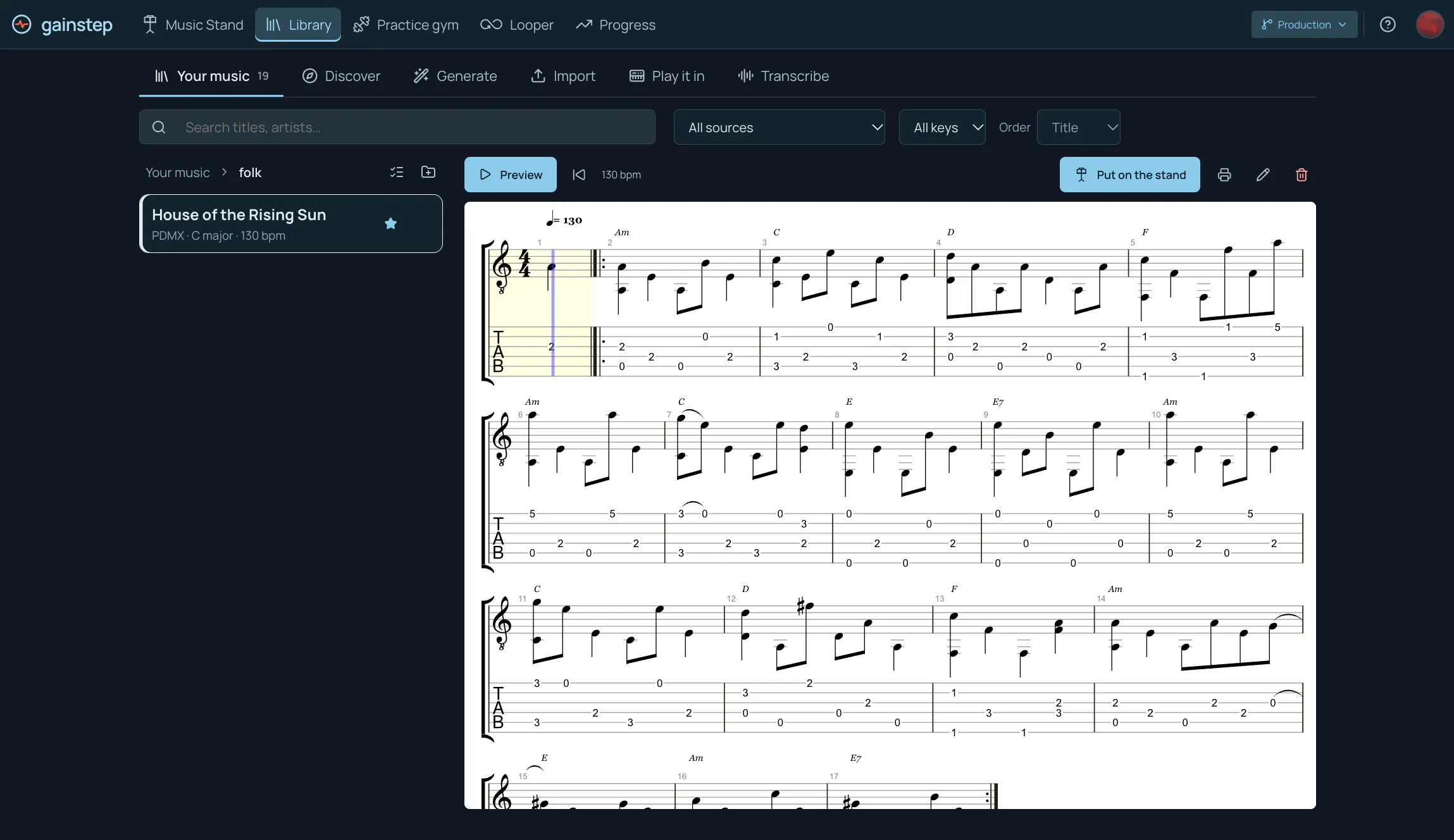Click the search magnifier icon
Image resolution: width=1454 pixels, height=840 pixels.
click(159, 127)
